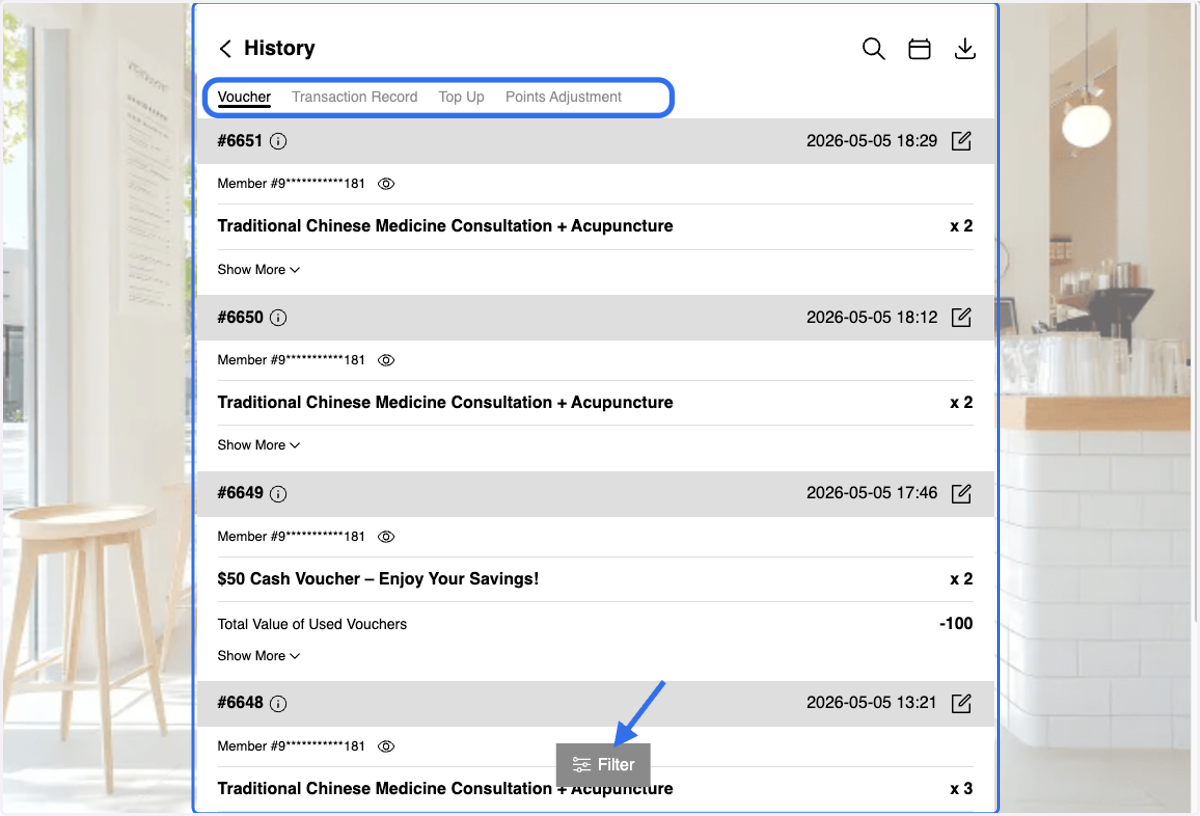
Task: Reveal member number in record #6651
Action: (x=387, y=184)
